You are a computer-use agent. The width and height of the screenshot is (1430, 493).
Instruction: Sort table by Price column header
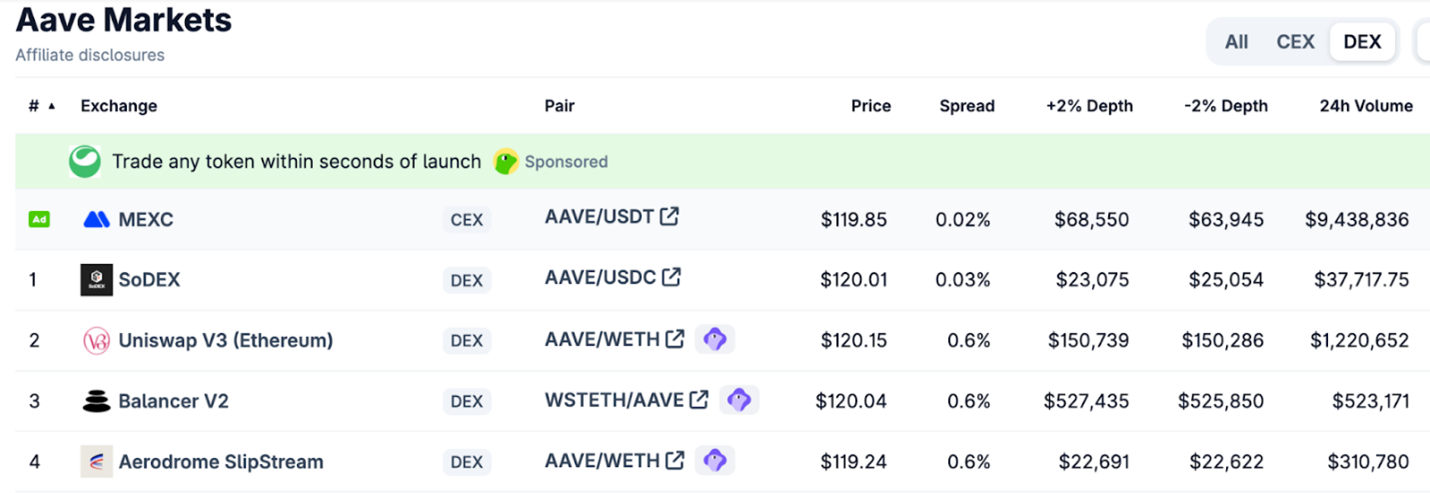click(870, 106)
